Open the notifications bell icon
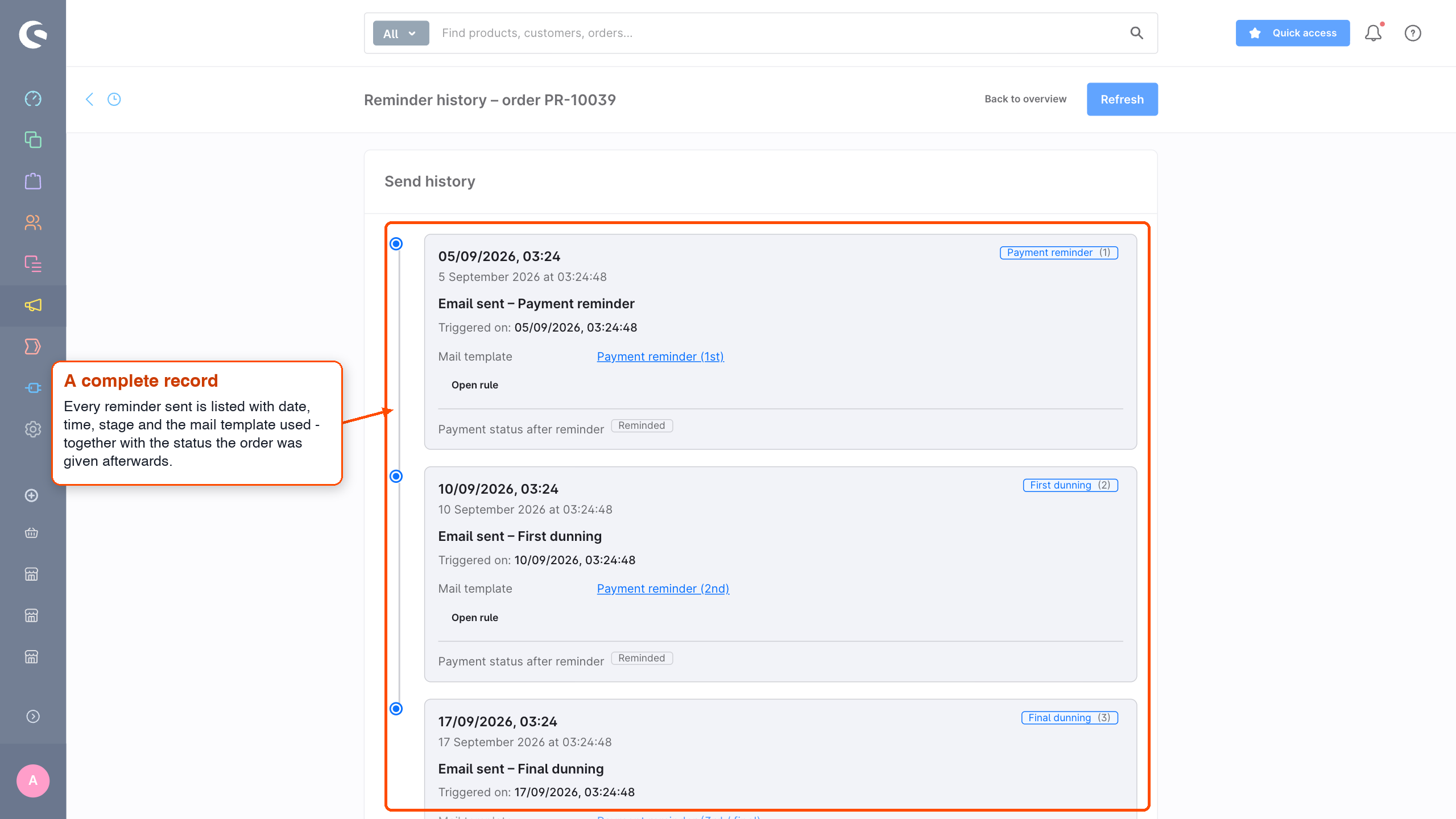 point(1374,33)
